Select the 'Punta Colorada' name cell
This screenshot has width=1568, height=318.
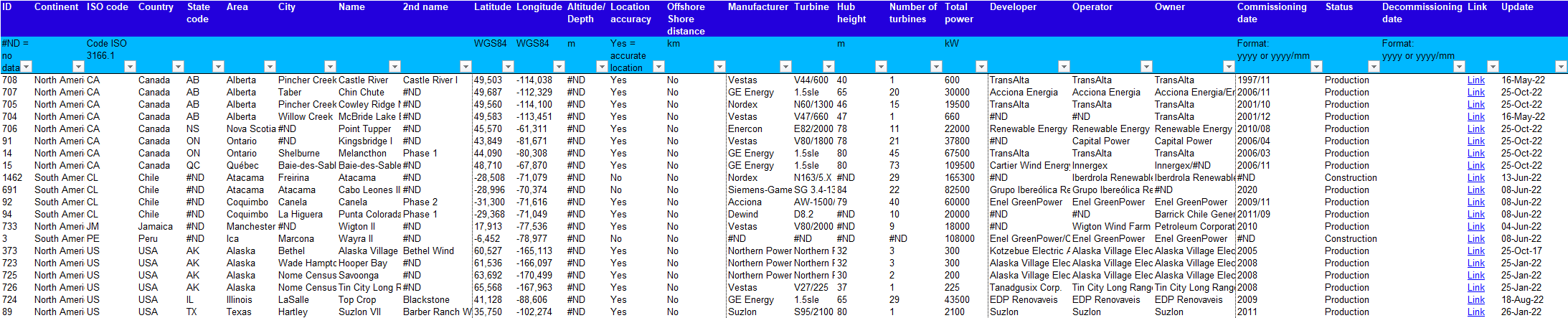coord(369,214)
